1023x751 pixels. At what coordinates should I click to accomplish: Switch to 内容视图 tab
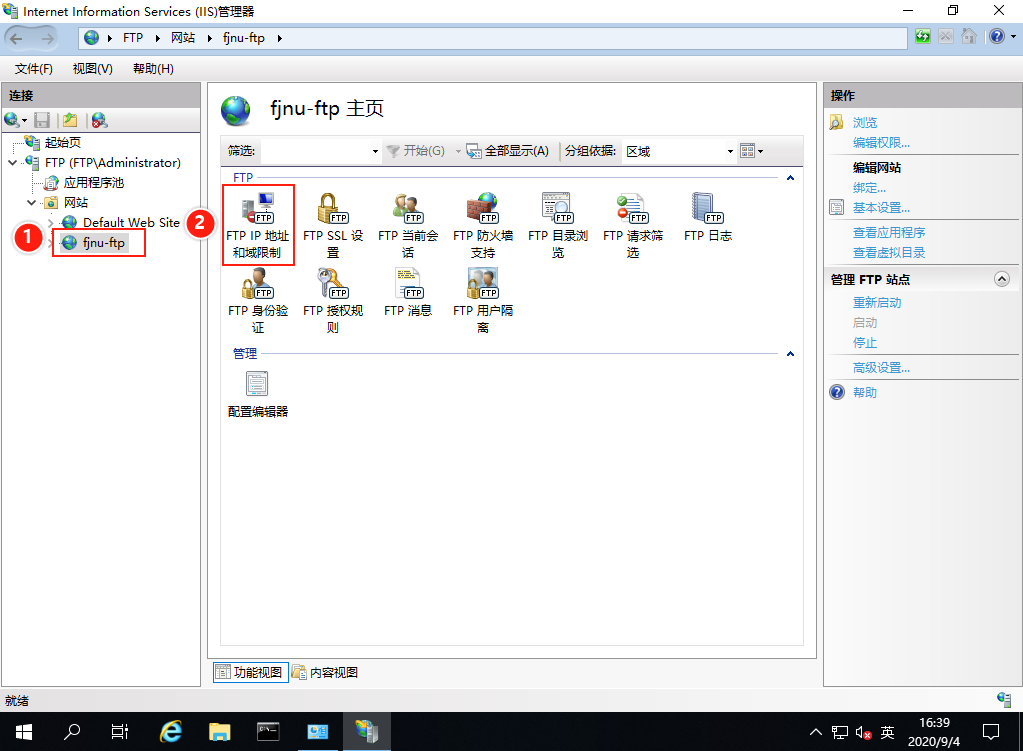(325, 672)
